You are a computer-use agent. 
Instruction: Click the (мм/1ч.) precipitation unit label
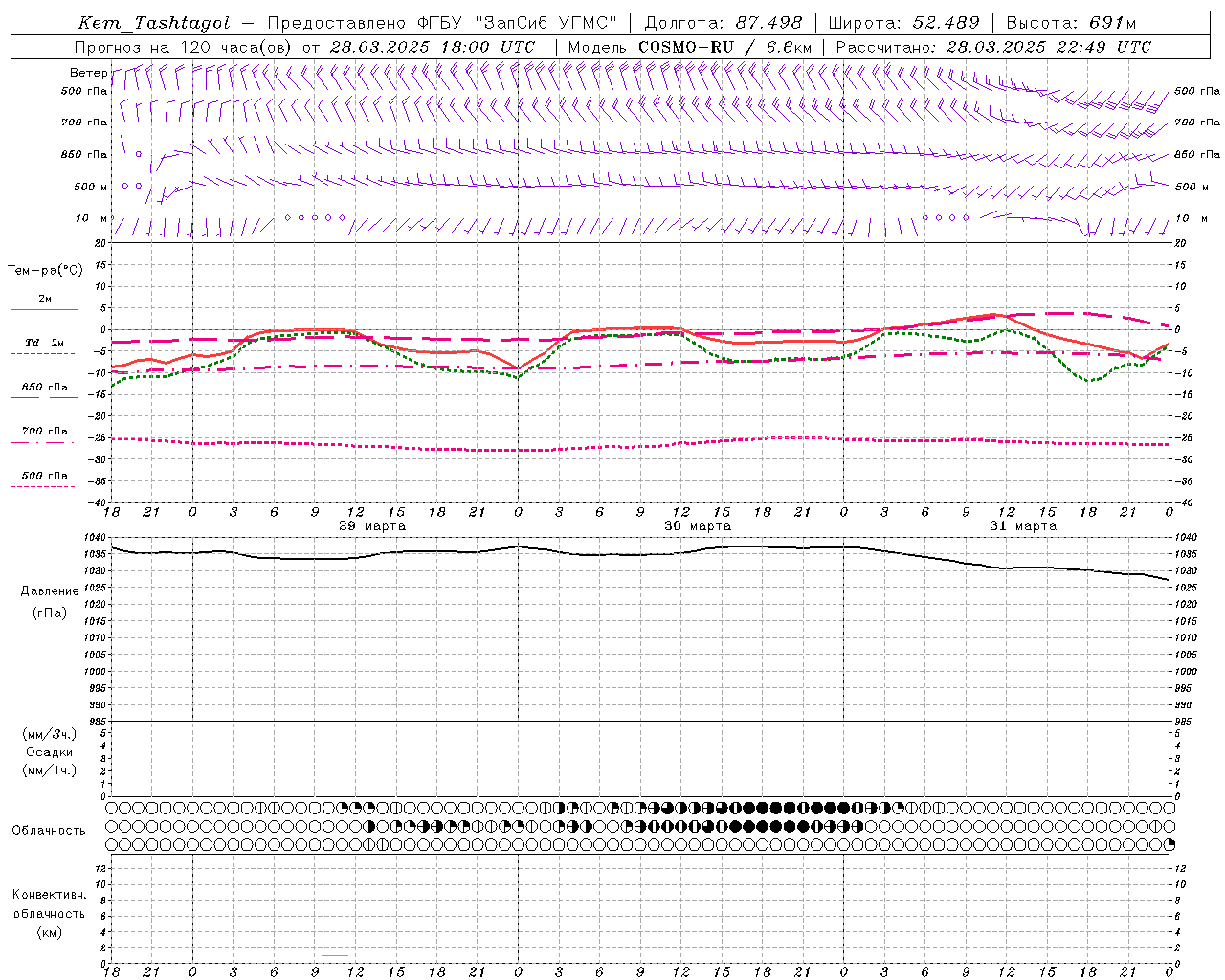[50, 770]
